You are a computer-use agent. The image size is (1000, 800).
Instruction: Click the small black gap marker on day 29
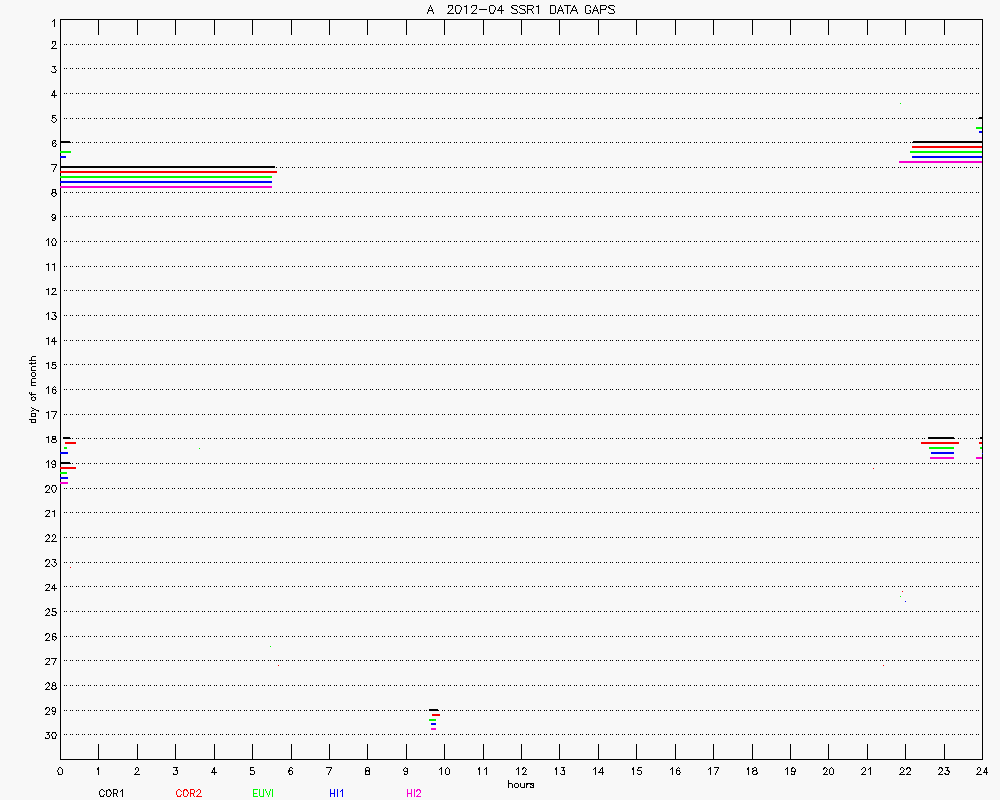tap(433, 710)
